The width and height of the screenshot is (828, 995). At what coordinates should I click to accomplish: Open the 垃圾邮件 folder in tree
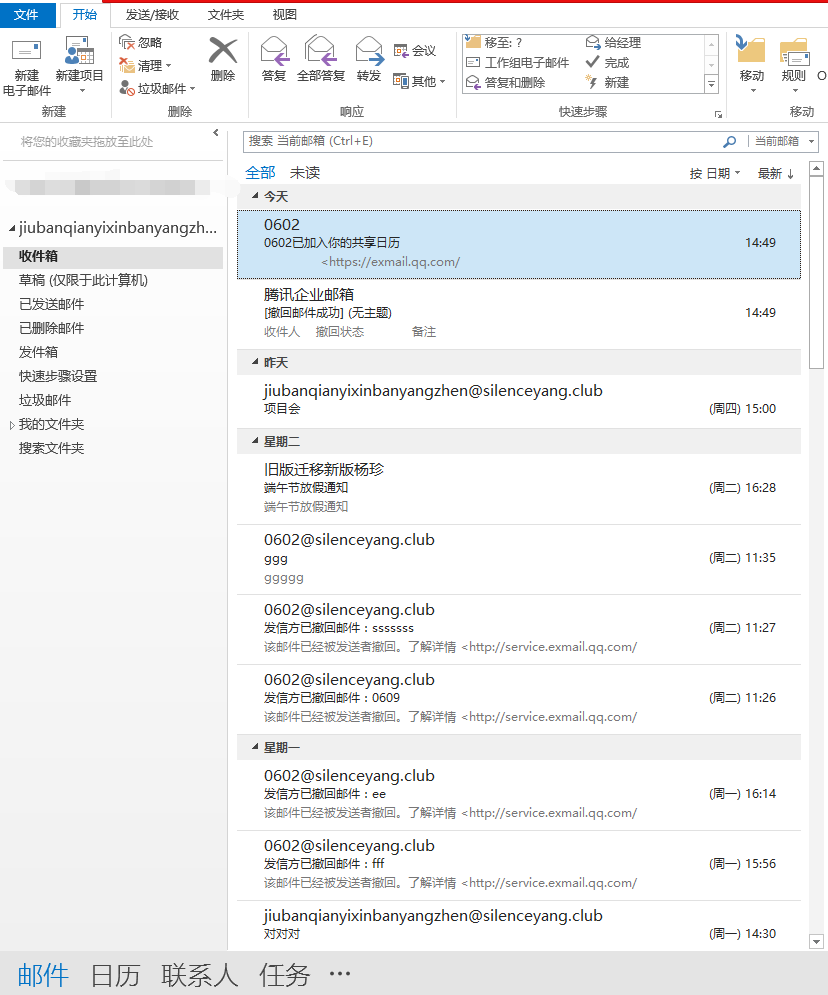44,400
